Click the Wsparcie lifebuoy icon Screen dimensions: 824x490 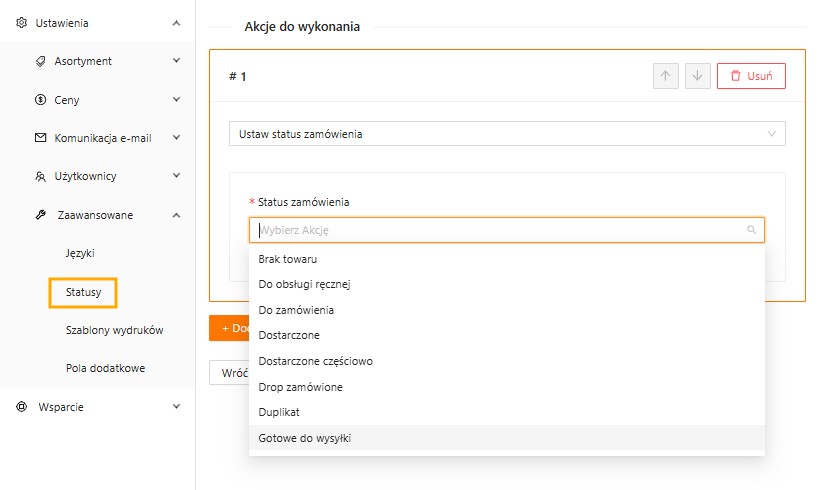pos(22,407)
